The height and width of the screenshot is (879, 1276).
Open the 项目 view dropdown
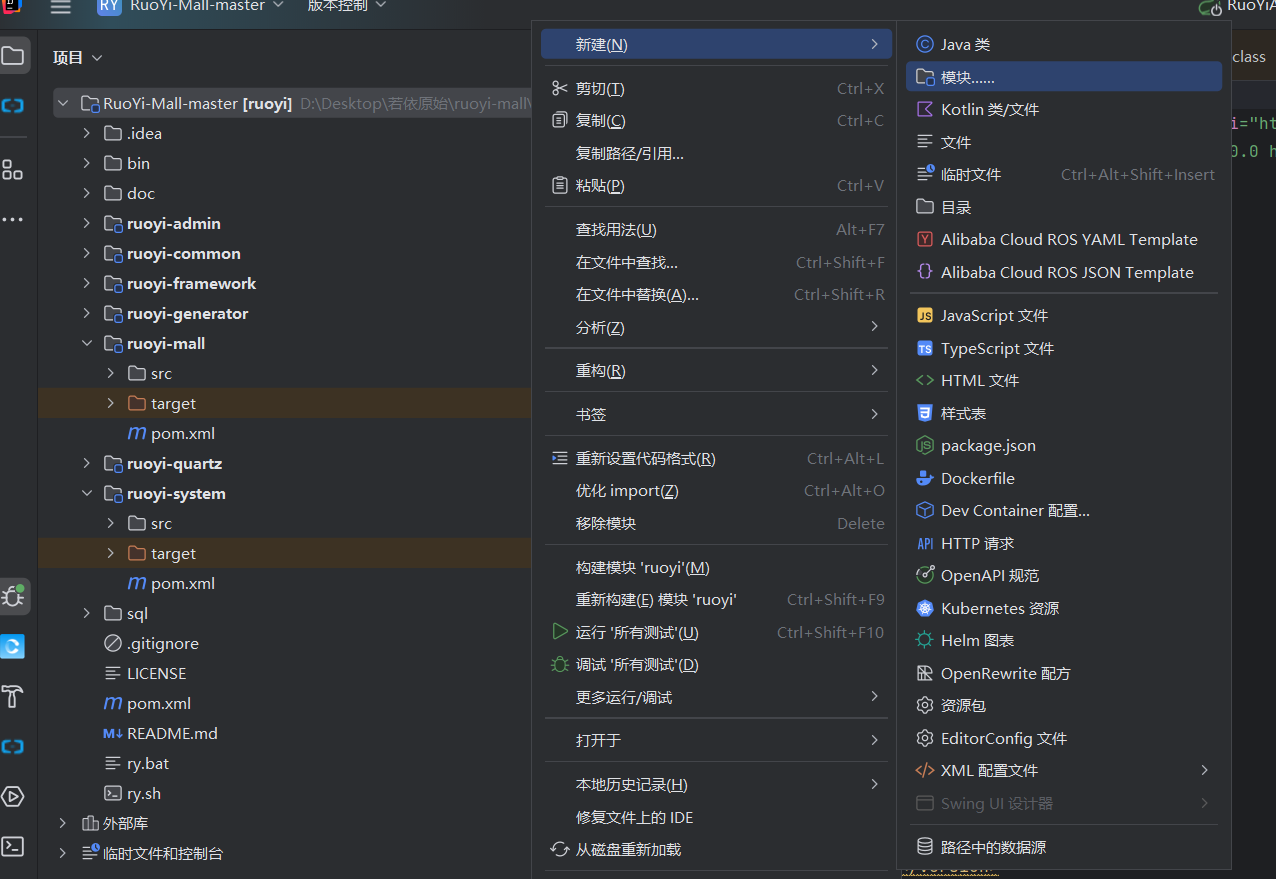tap(78, 58)
